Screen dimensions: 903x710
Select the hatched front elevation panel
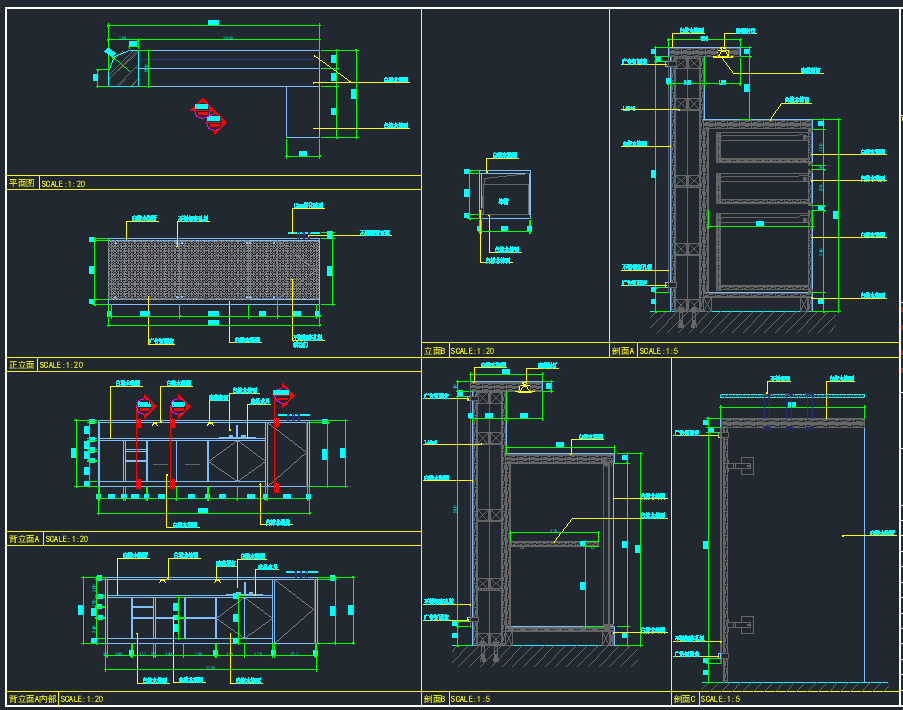pos(214,270)
